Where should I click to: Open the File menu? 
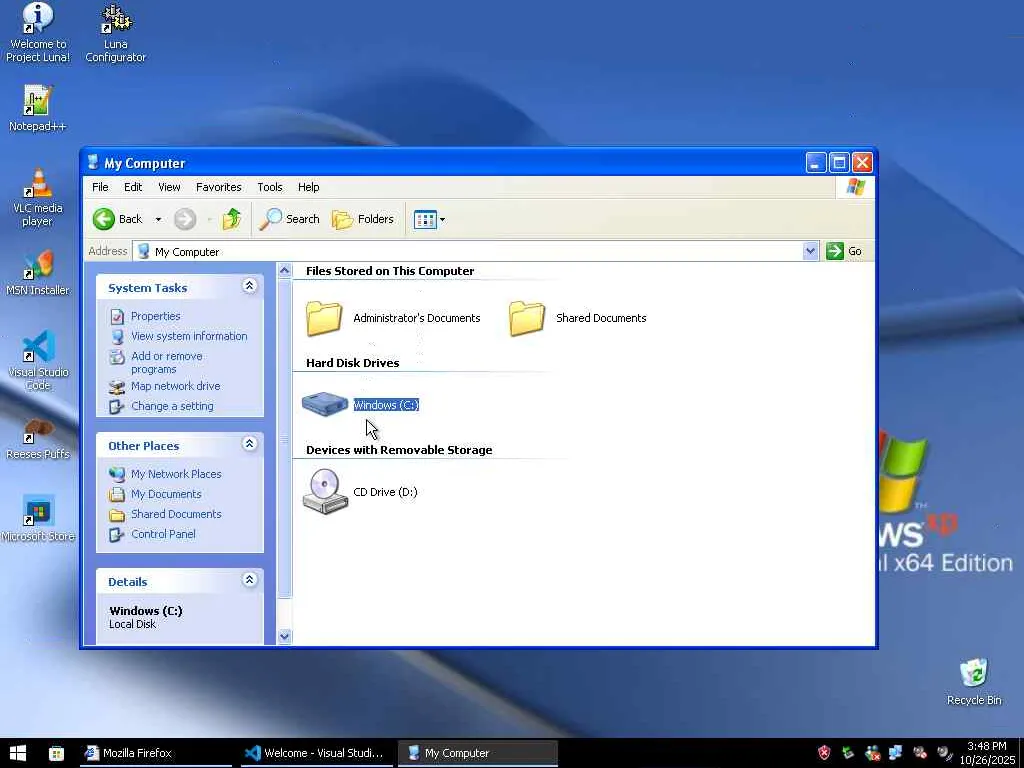tap(100, 187)
